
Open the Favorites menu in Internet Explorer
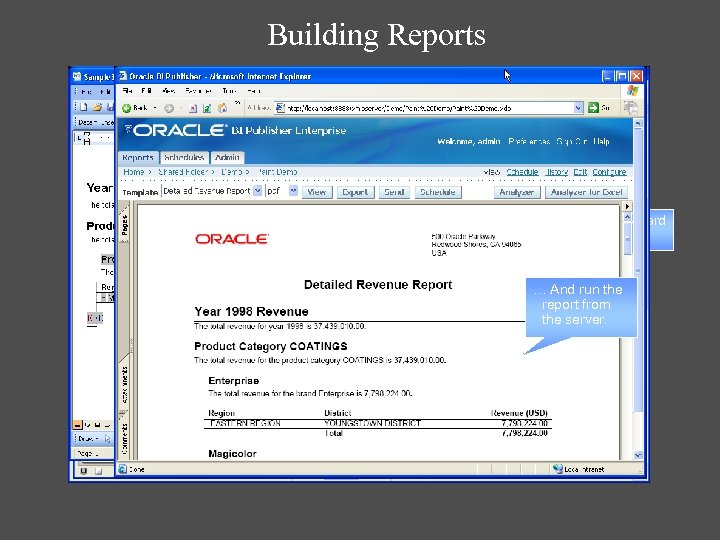198,91
